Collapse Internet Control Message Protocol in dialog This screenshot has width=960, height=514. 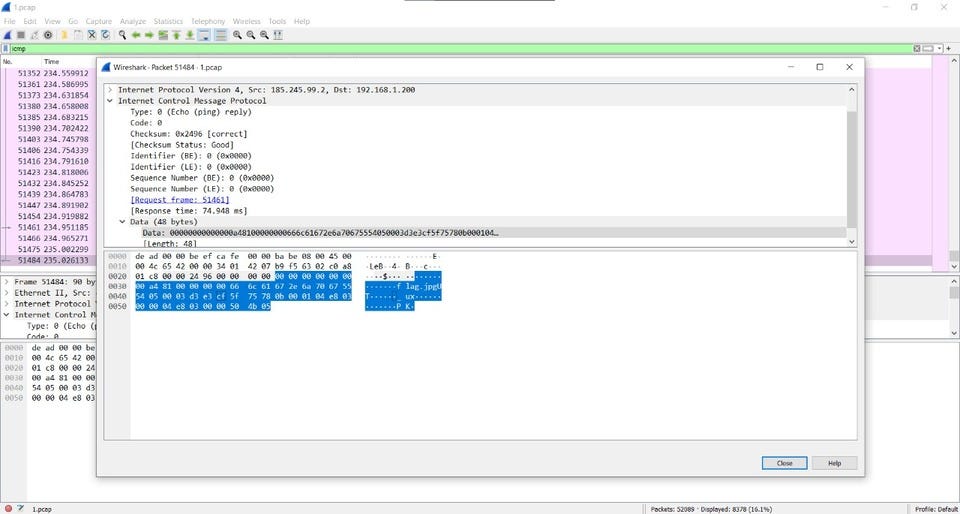(x=110, y=101)
